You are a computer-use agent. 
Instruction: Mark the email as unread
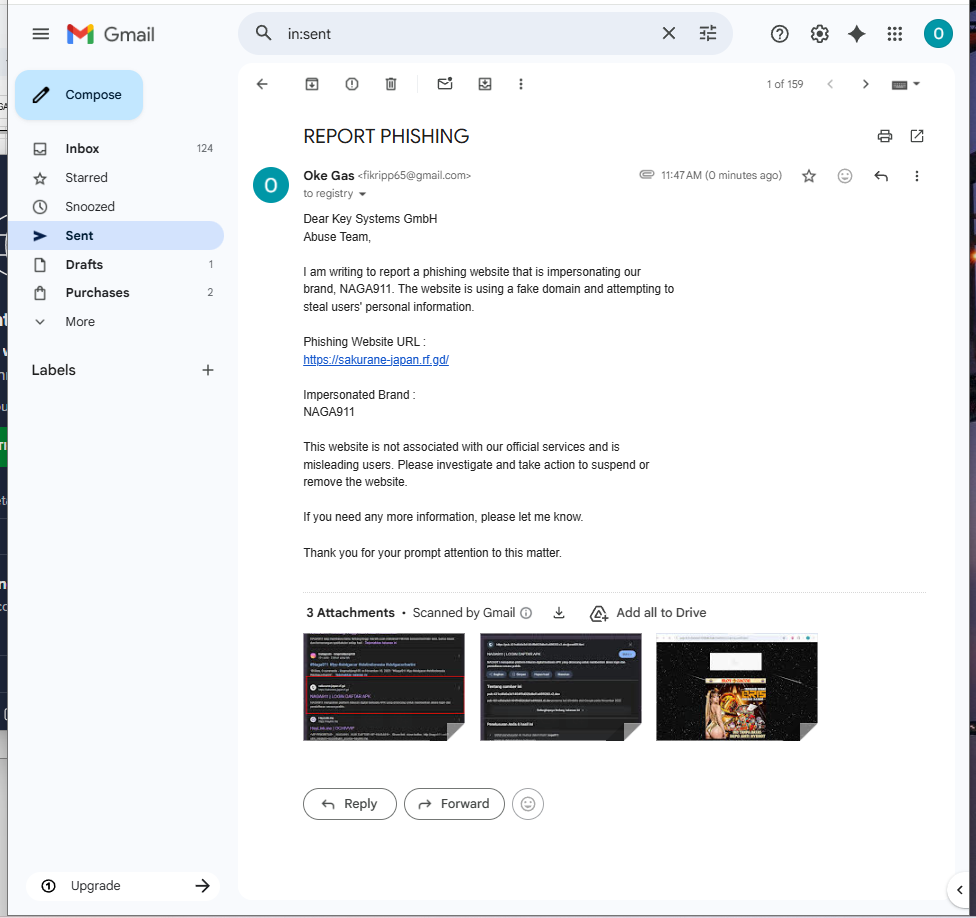[x=445, y=83]
